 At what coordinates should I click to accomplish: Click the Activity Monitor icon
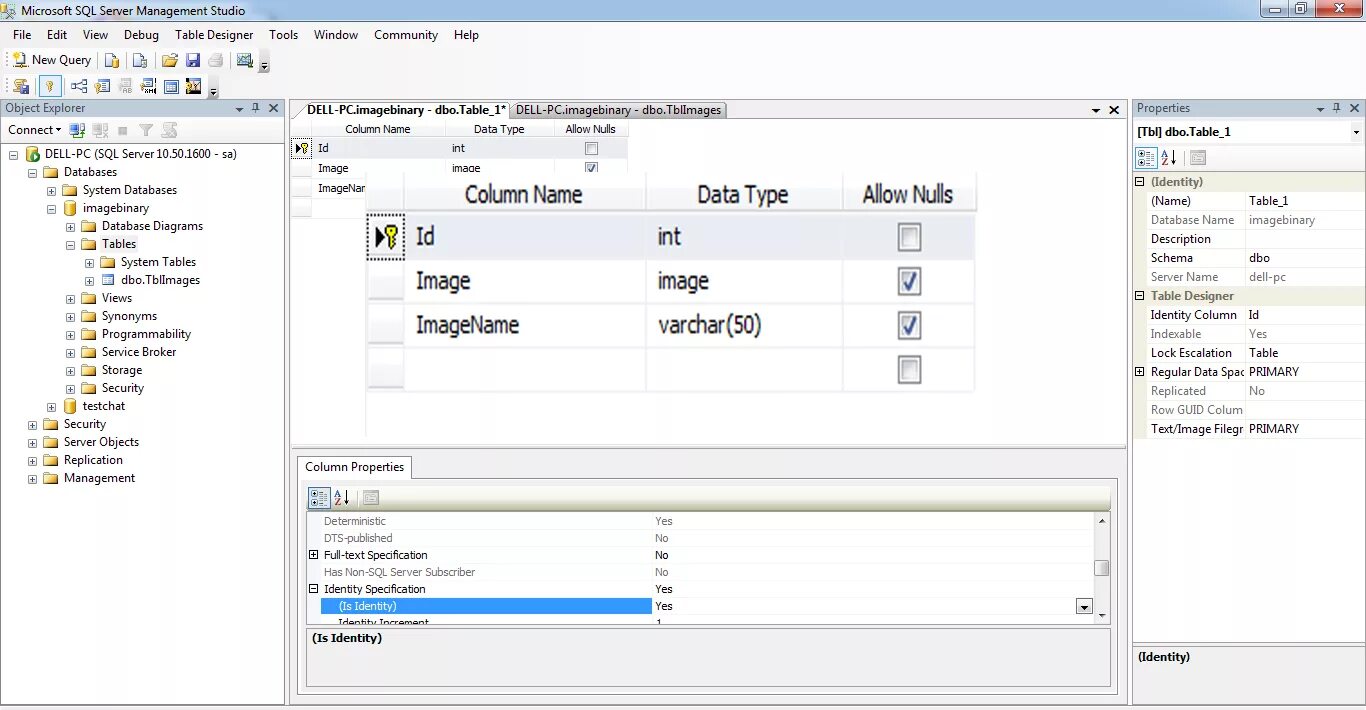pyautogui.click(x=244, y=60)
